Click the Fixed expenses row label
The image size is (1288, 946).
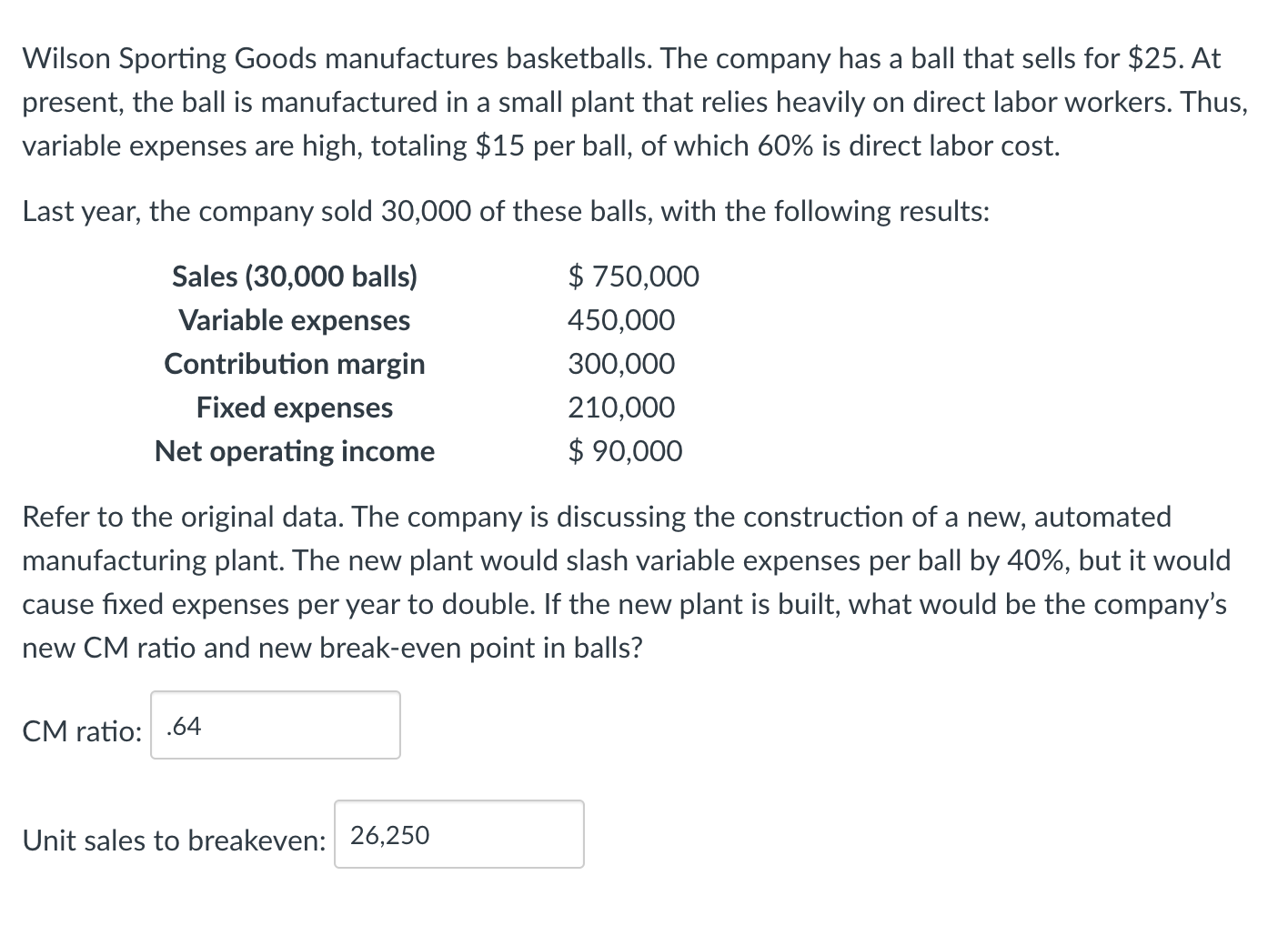click(295, 408)
